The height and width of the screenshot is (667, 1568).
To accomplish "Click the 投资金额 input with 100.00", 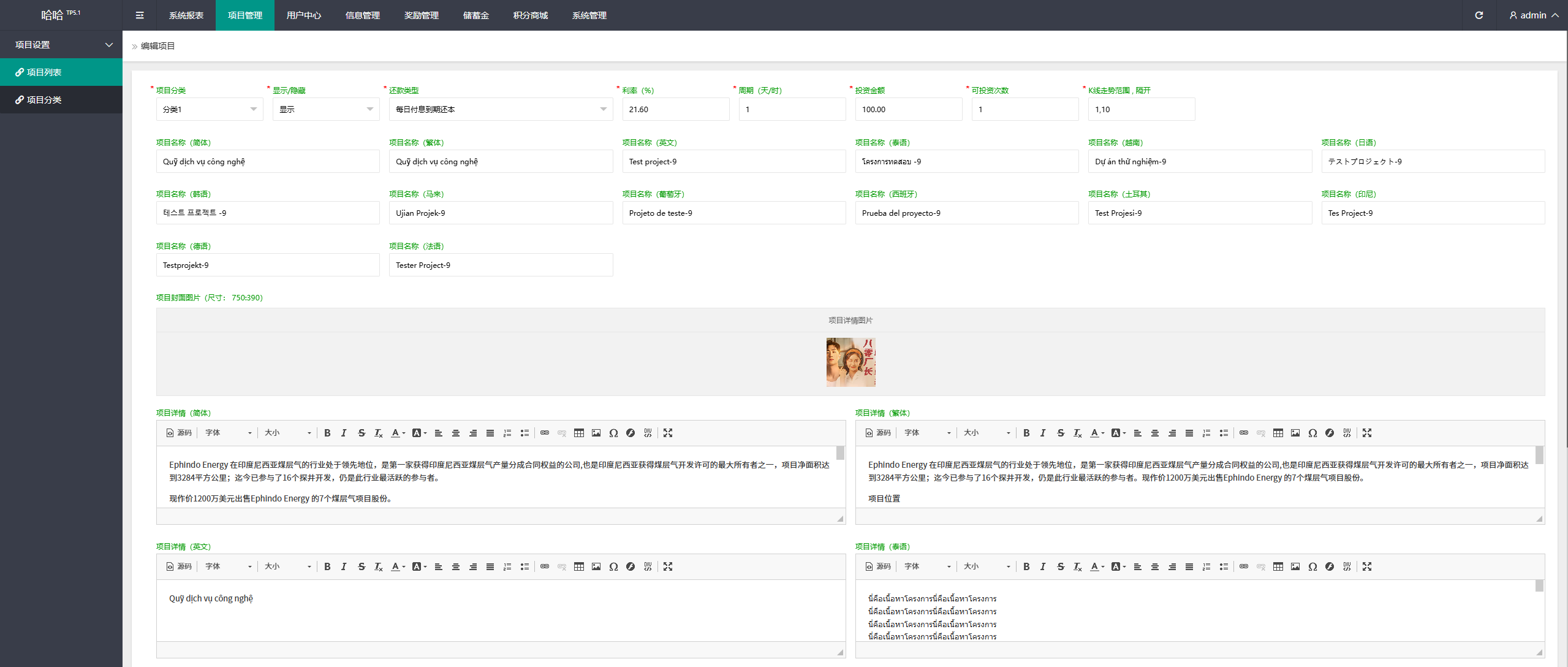I will click(x=909, y=109).
